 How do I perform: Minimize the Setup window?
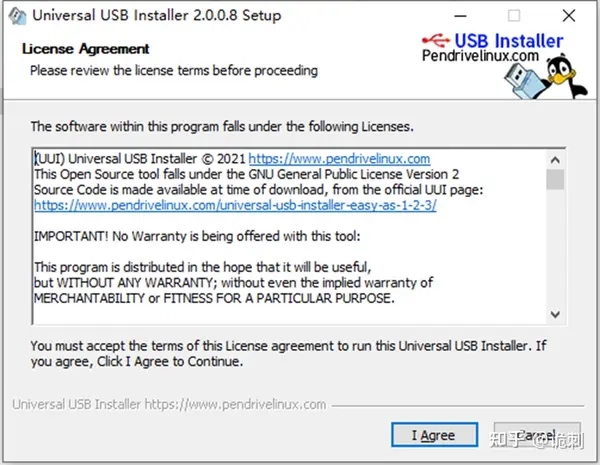[460, 16]
